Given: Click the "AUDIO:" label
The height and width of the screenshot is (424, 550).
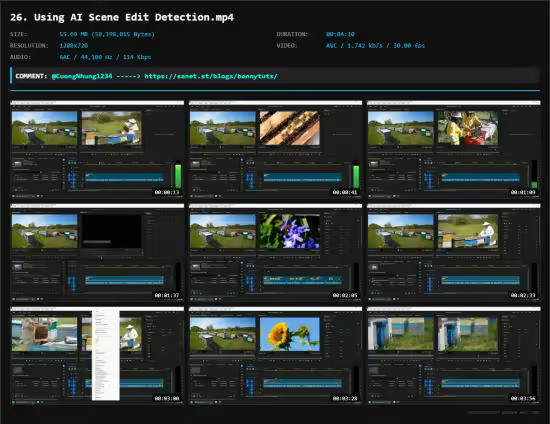Looking at the screenshot, I should tap(20, 57).
